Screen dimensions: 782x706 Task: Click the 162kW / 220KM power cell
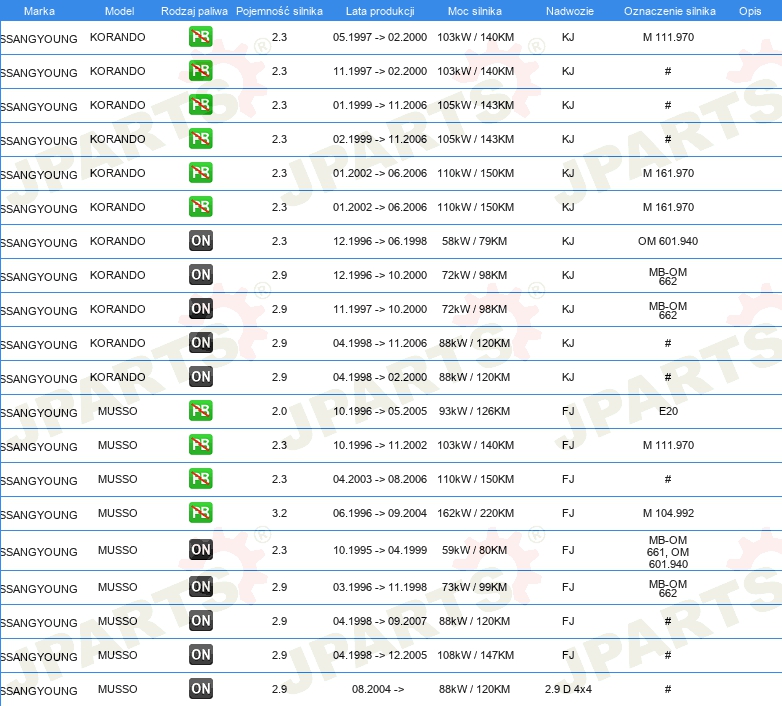coord(475,513)
